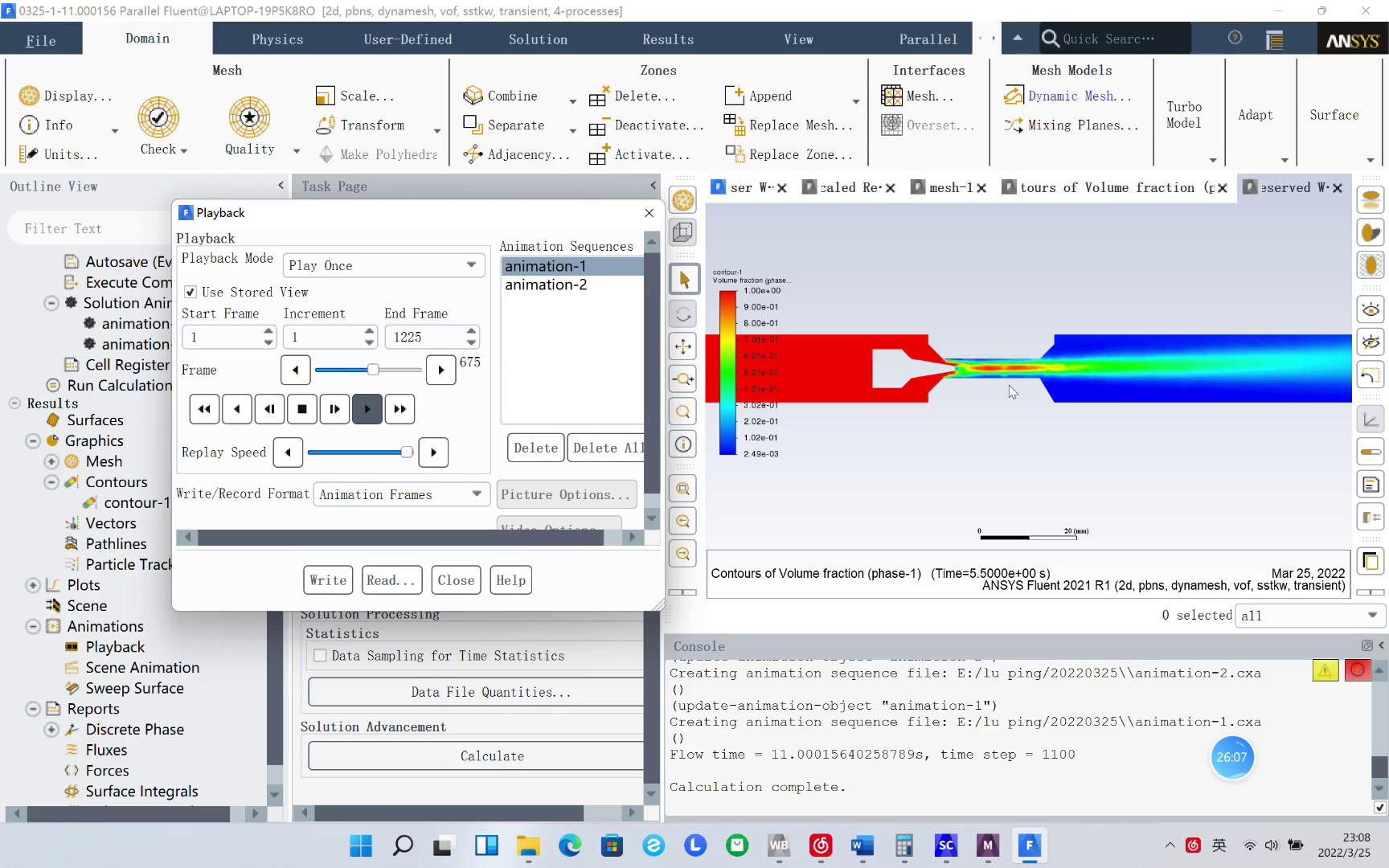Switch to the Solution ribbon tab
Image resolution: width=1389 pixels, height=868 pixels.
click(538, 39)
